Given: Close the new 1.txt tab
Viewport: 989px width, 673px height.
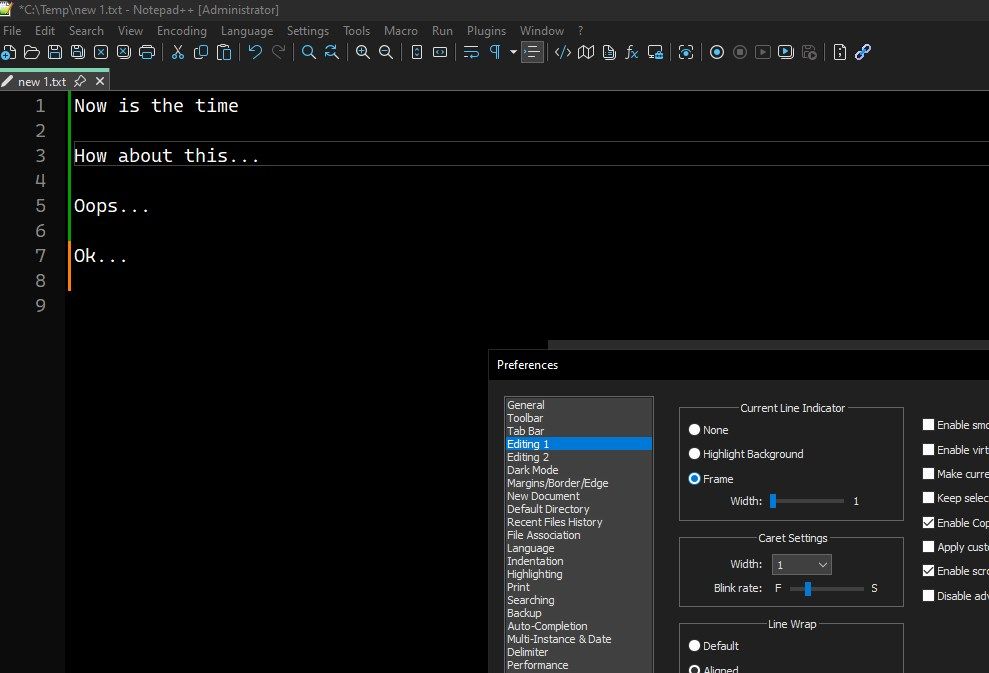Looking at the screenshot, I should click(99, 81).
